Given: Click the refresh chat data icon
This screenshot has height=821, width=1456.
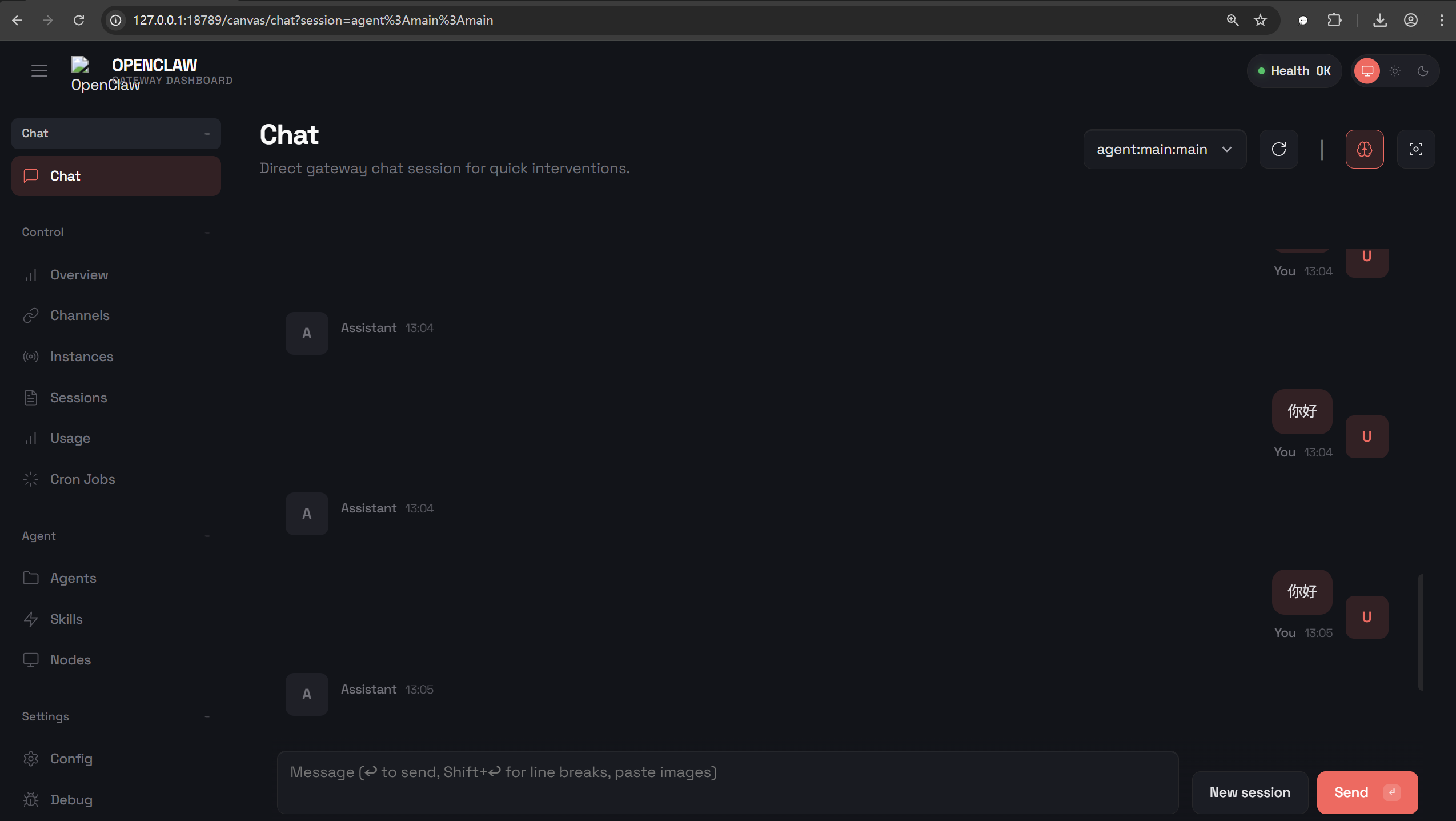Looking at the screenshot, I should coord(1279,149).
